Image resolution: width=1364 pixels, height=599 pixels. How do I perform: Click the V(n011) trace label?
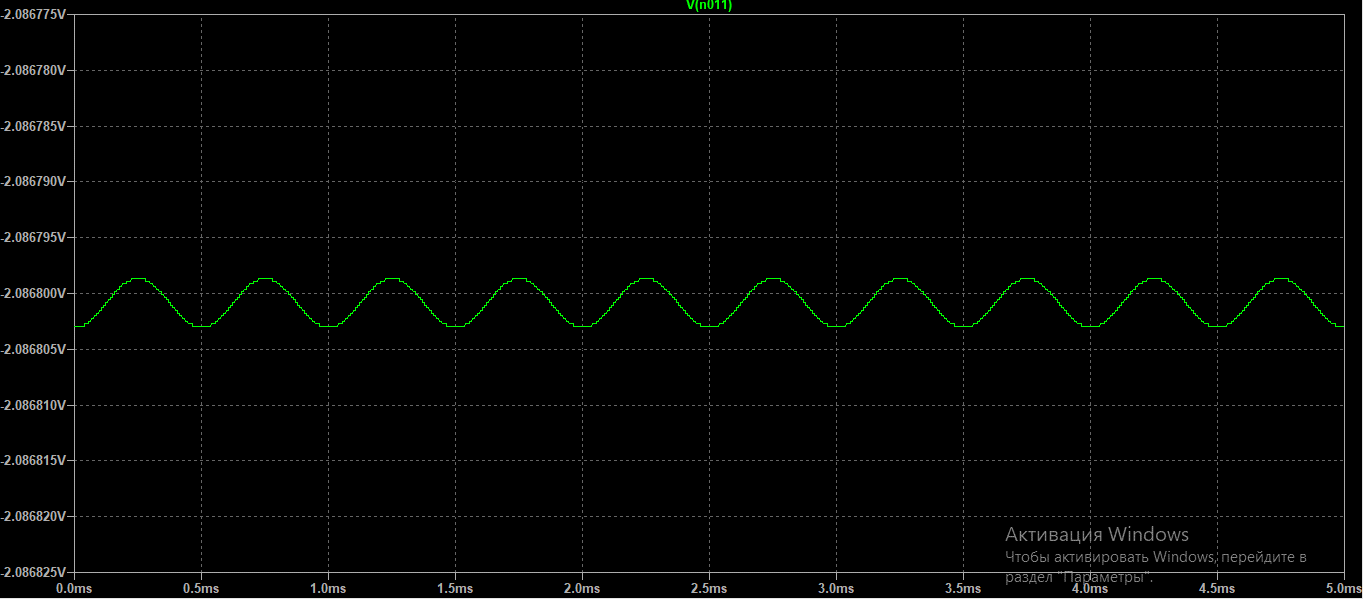(x=709, y=6)
